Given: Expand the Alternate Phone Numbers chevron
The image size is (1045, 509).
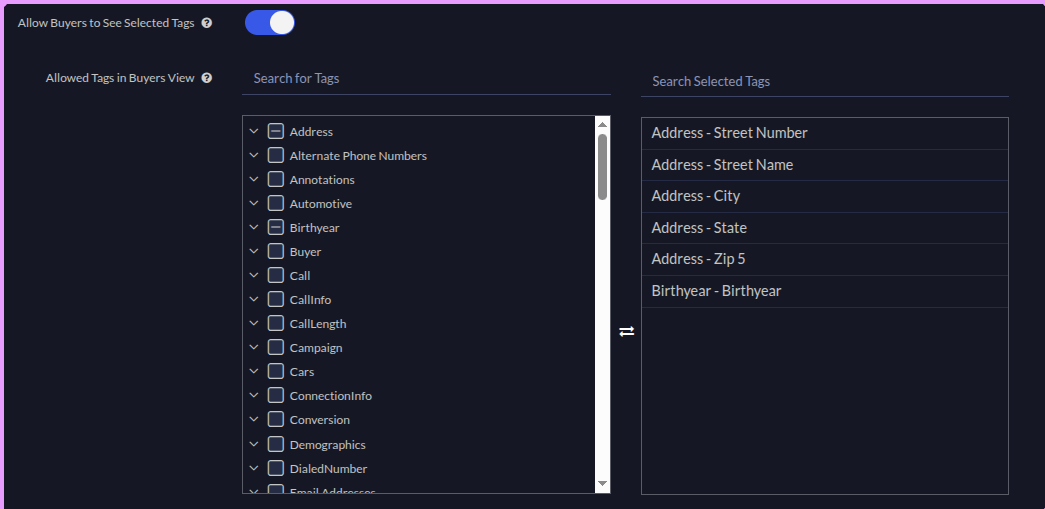Looking at the screenshot, I should click(x=253, y=155).
